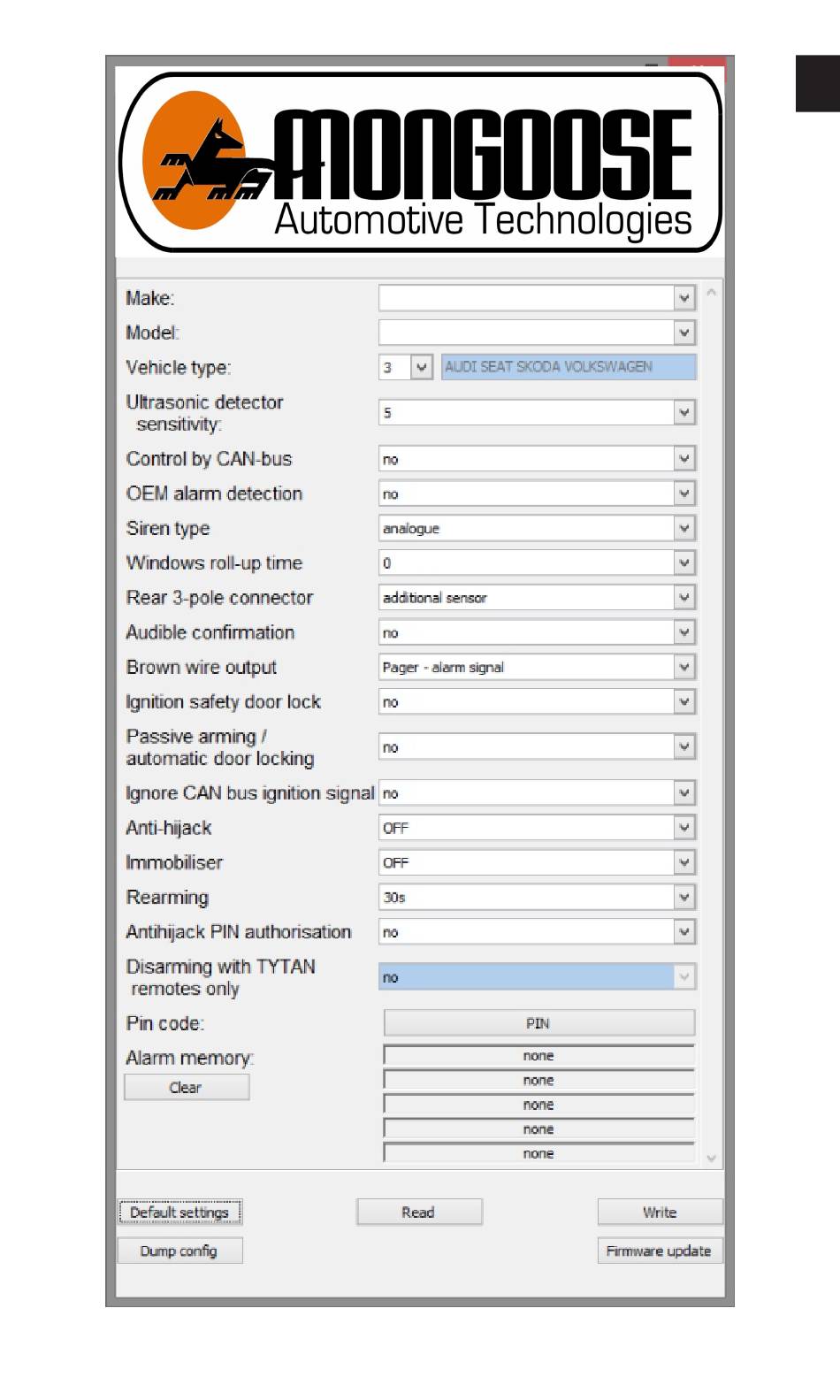Click the "OEM alarm detection" label
The width and height of the screenshot is (840, 1400).
point(215,493)
